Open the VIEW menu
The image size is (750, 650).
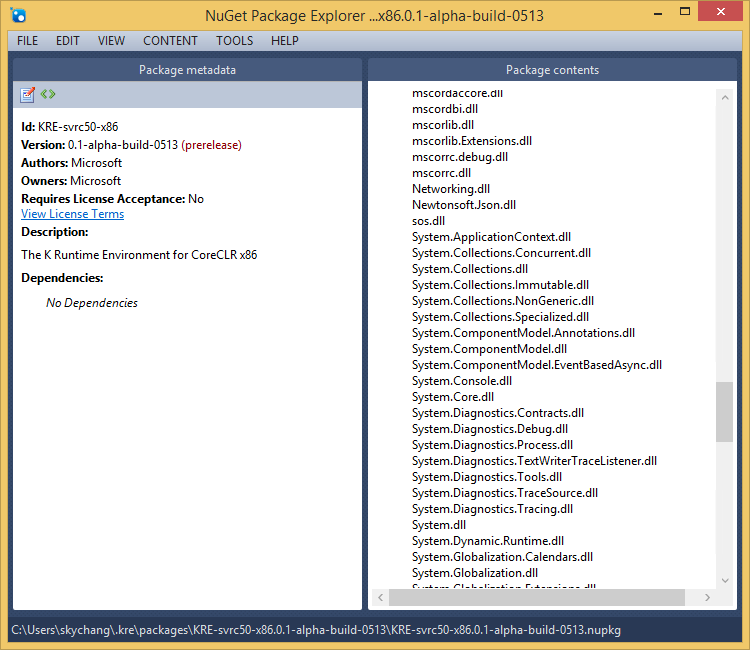[x=111, y=41]
